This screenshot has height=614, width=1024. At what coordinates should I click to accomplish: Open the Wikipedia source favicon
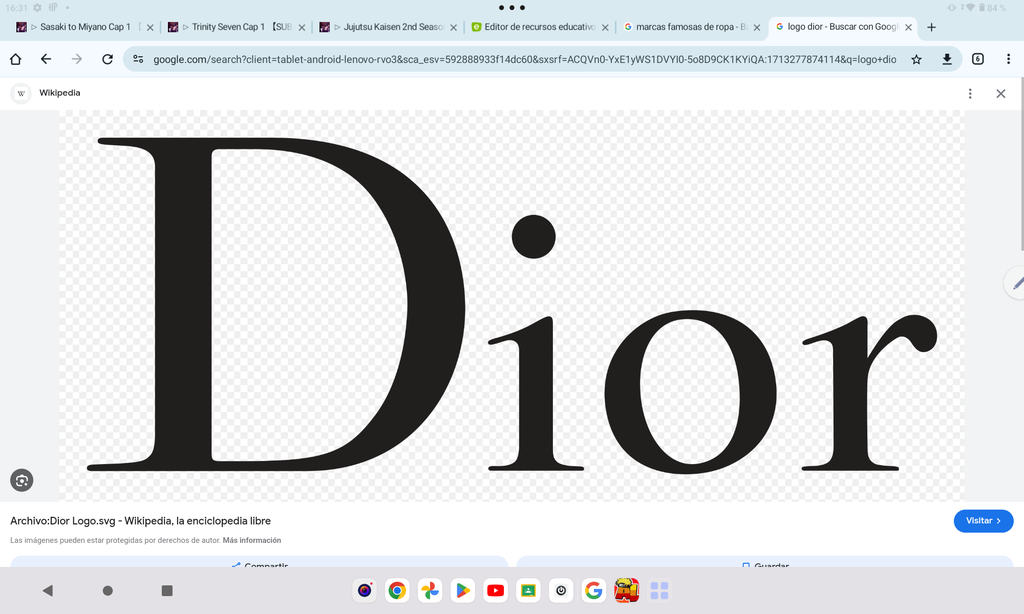21,93
